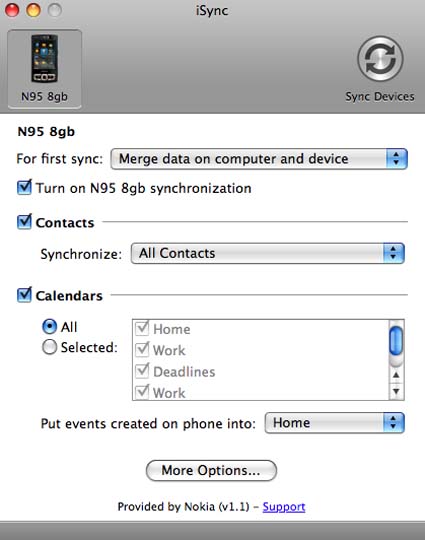Open the Synchronize All Contacts dropdown
The width and height of the screenshot is (425, 540).
click(x=268, y=253)
